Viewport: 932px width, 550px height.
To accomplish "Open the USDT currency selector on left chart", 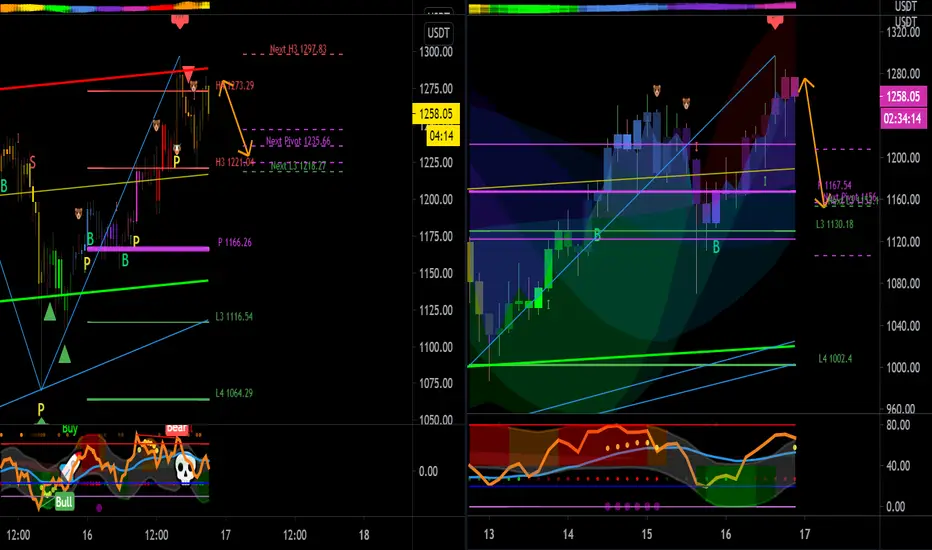I will (439, 33).
